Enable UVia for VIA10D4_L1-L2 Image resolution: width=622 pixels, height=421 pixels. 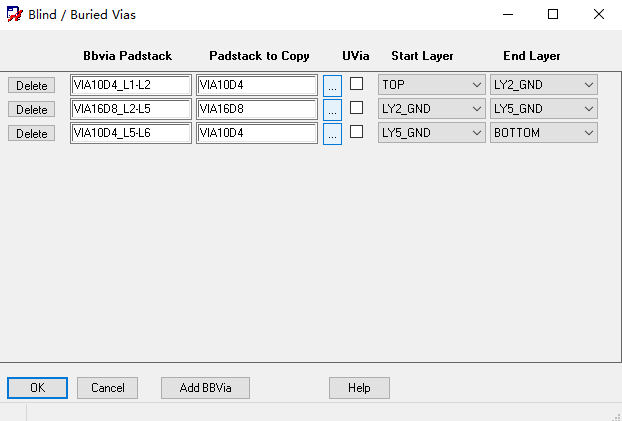click(356, 84)
